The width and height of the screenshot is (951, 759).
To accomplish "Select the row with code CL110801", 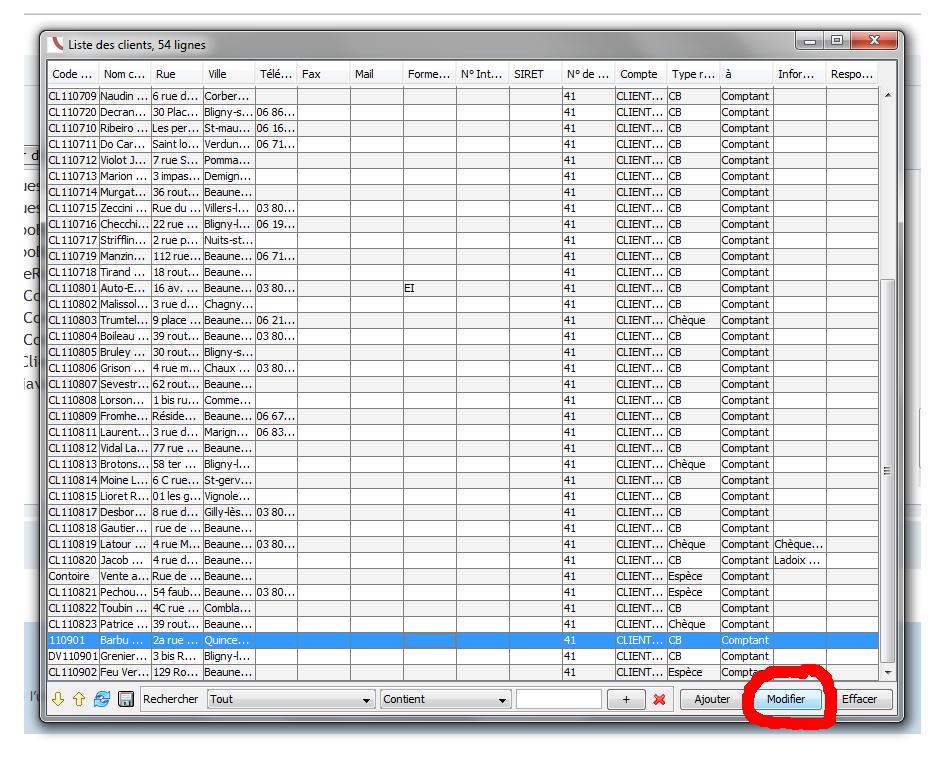I will click(72, 288).
